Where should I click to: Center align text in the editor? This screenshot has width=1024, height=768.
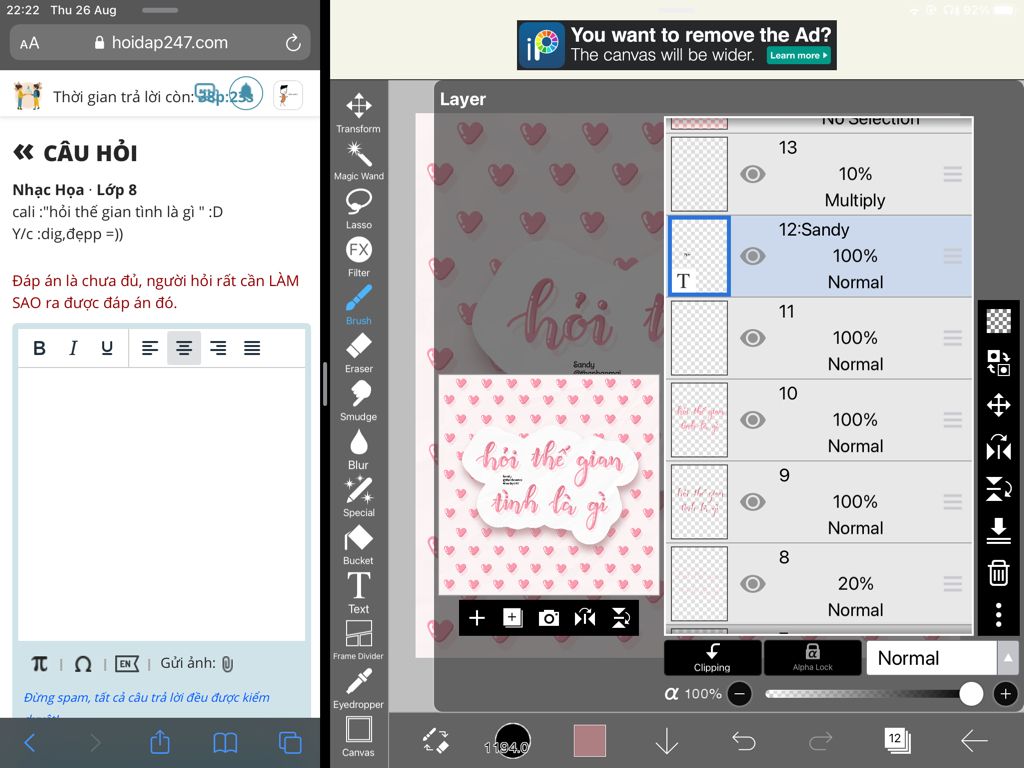pos(184,348)
